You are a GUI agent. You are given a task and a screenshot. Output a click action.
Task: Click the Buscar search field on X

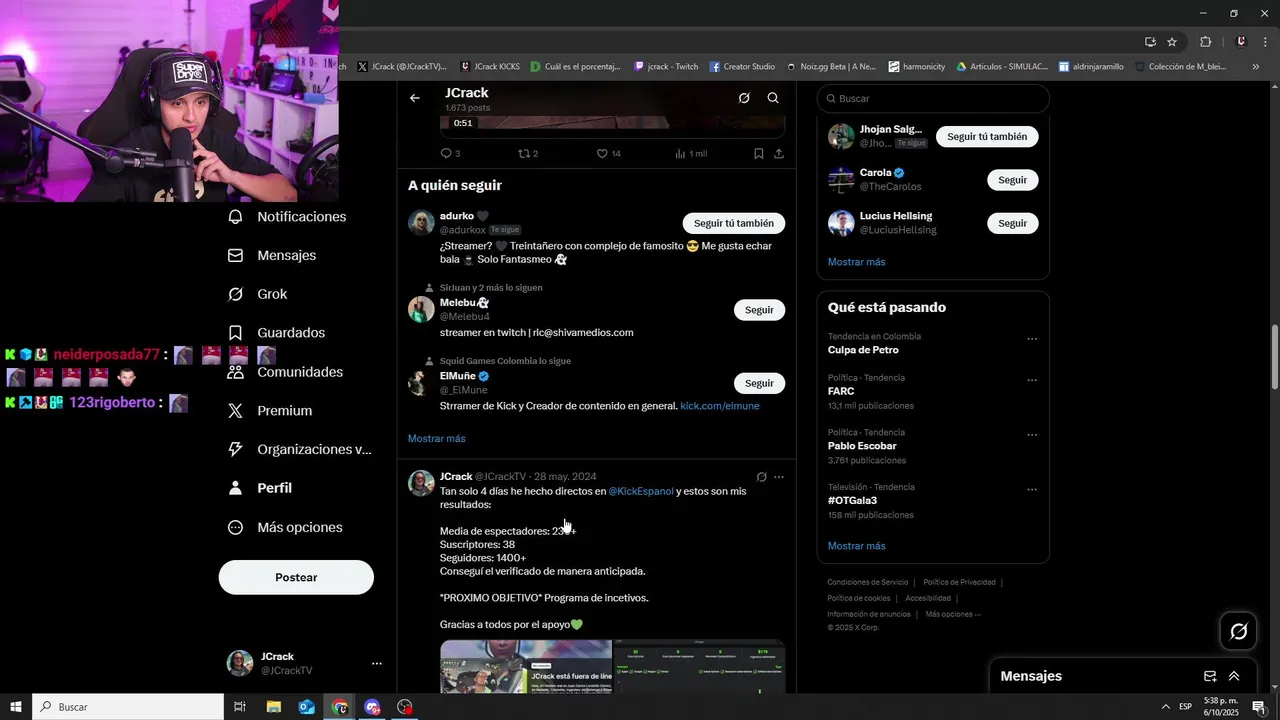point(933,98)
